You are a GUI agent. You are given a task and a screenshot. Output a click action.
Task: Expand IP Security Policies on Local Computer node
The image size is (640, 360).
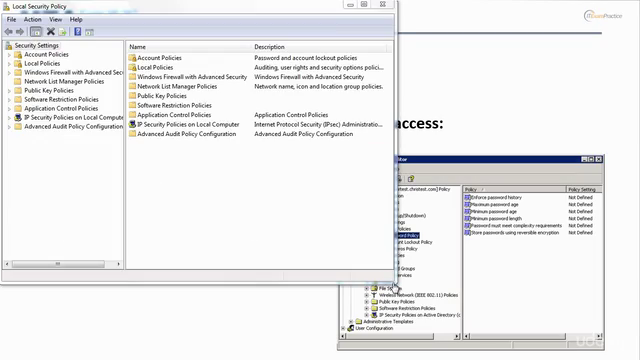coord(9,118)
